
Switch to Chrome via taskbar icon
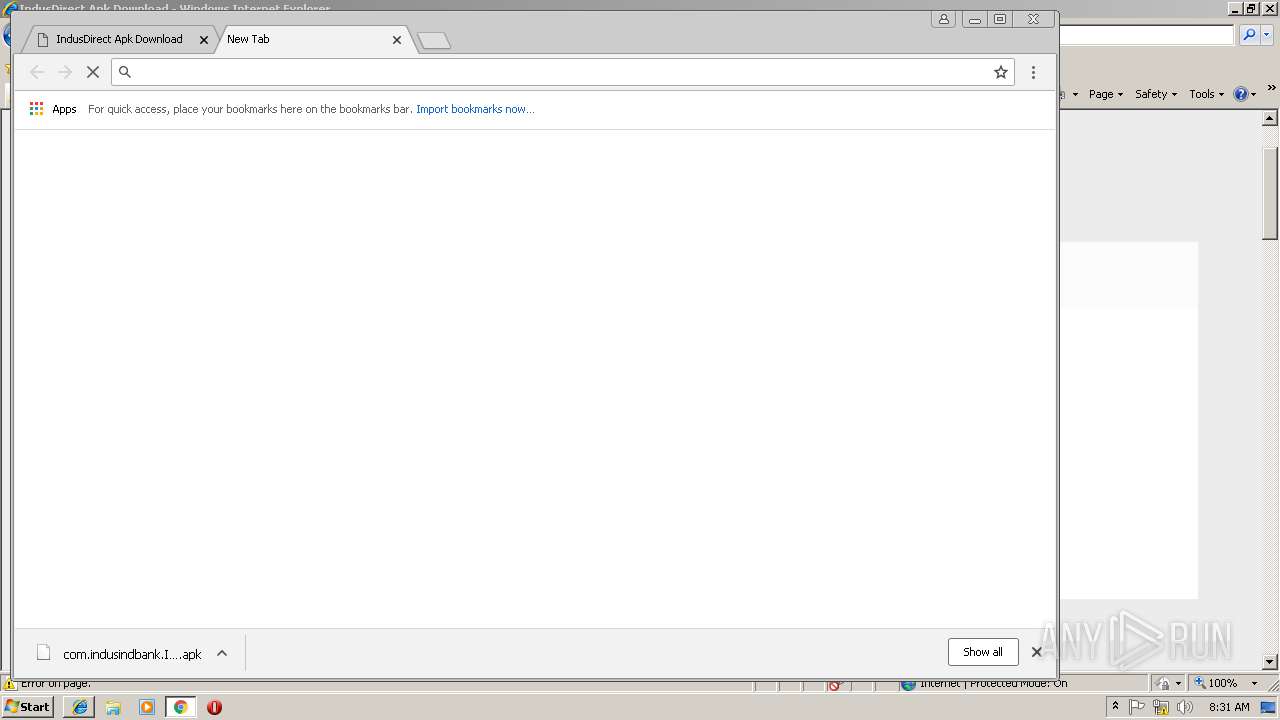click(180, 707)
